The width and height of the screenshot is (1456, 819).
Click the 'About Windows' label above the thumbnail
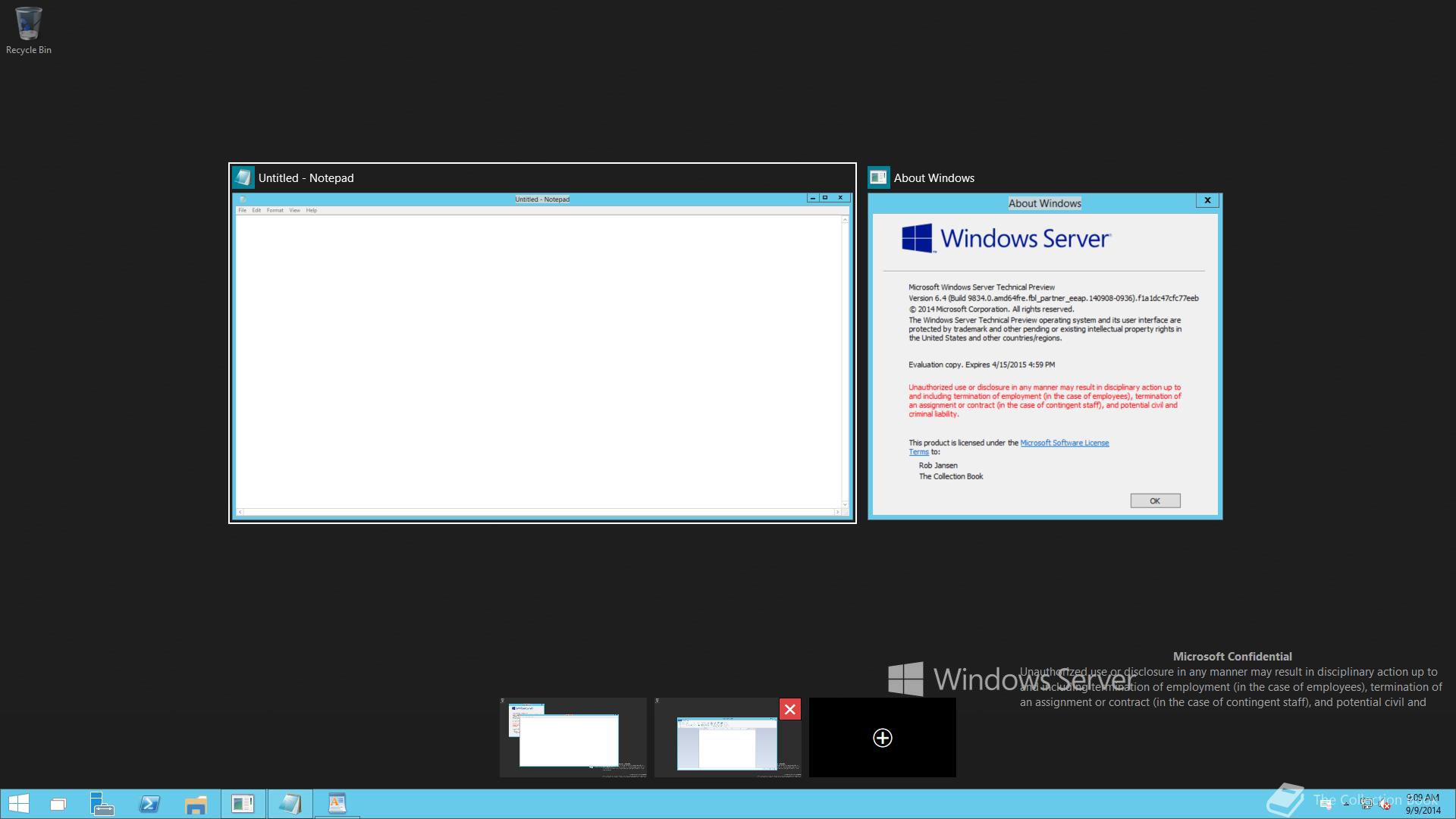pyautogui.click(x=934, y=178)
